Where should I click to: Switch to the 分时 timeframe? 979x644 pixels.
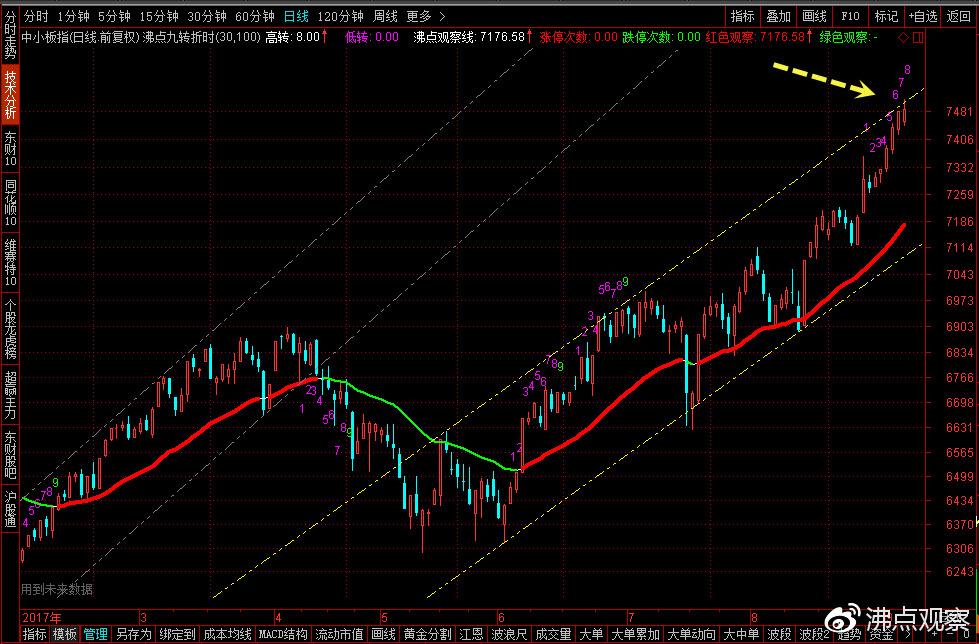coord(36,16)
